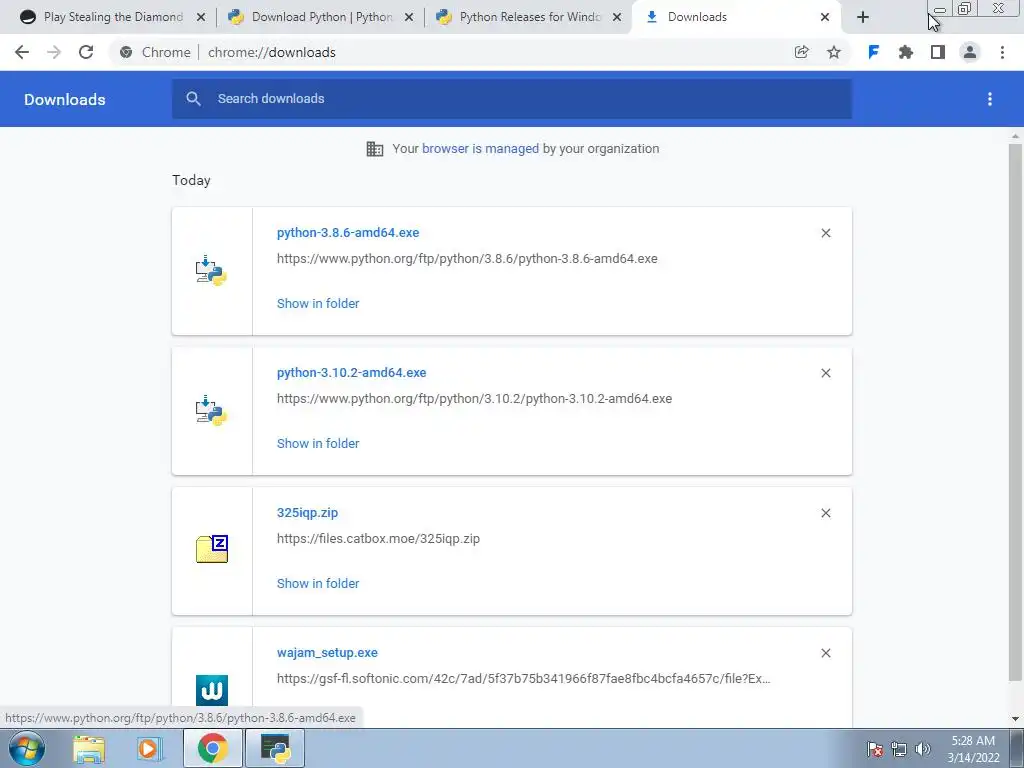Viewport: 1024px width, 768px height.
Task: Go back with the browser back arrow
Action: [x=22, y=52]
